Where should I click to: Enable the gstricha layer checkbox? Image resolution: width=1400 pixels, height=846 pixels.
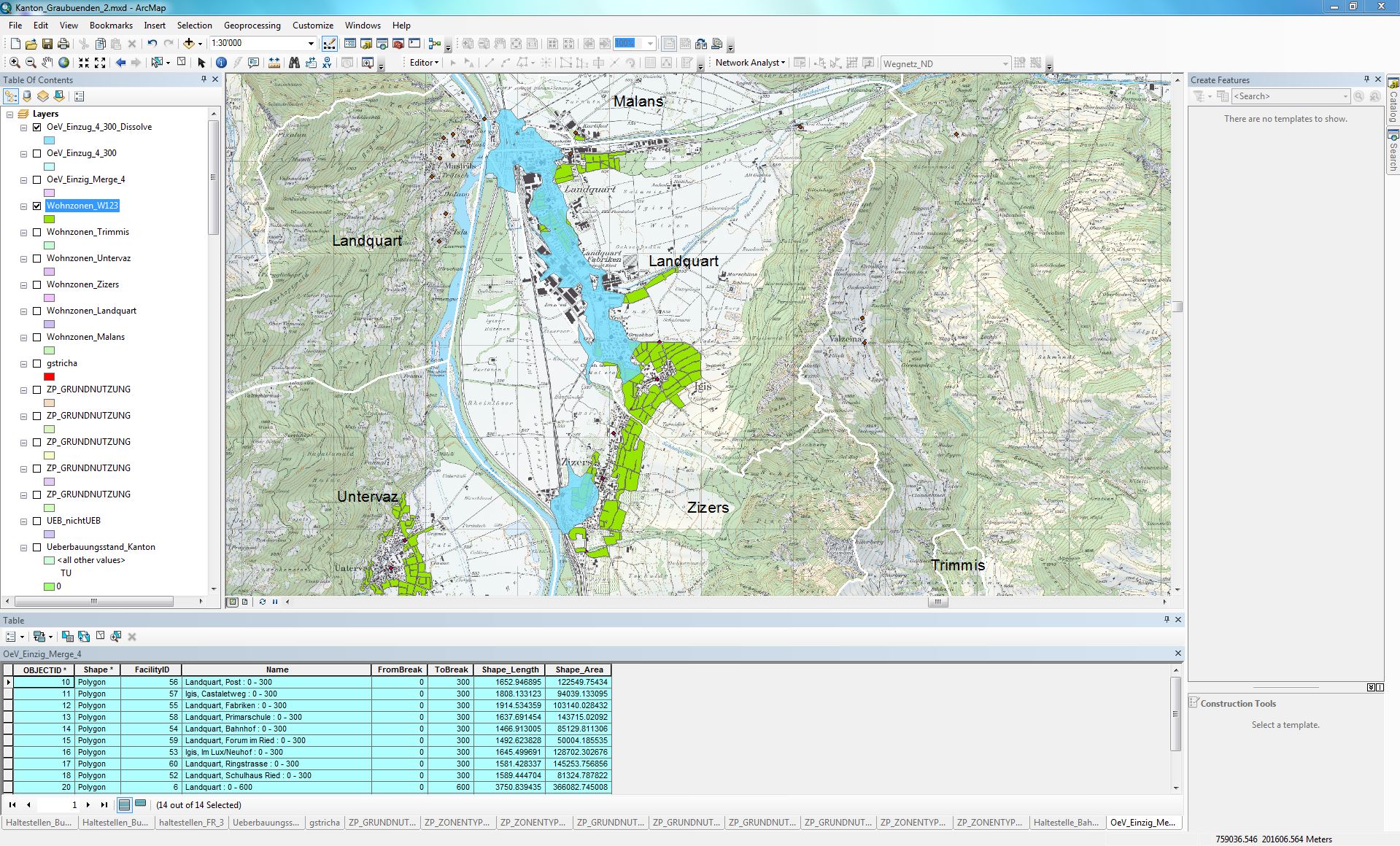click(37, 363)
